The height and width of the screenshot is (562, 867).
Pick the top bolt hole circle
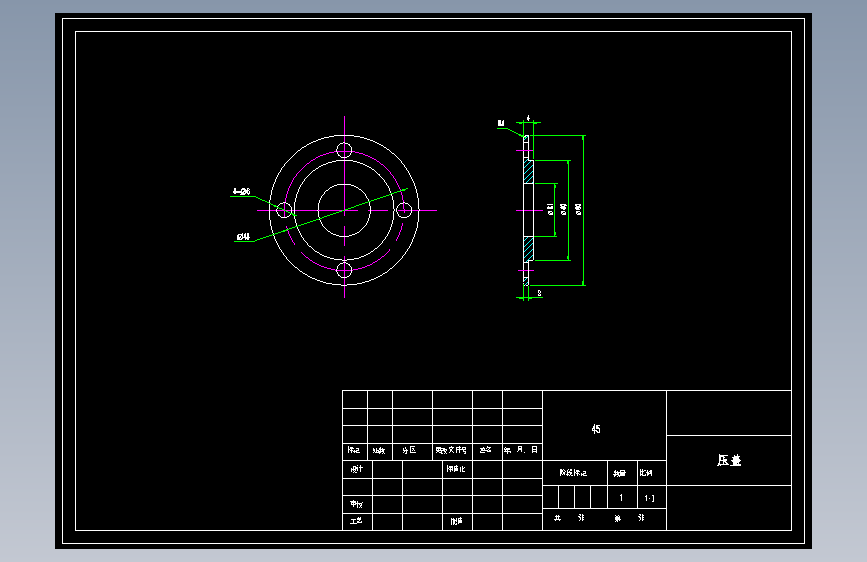click(344, 150)
